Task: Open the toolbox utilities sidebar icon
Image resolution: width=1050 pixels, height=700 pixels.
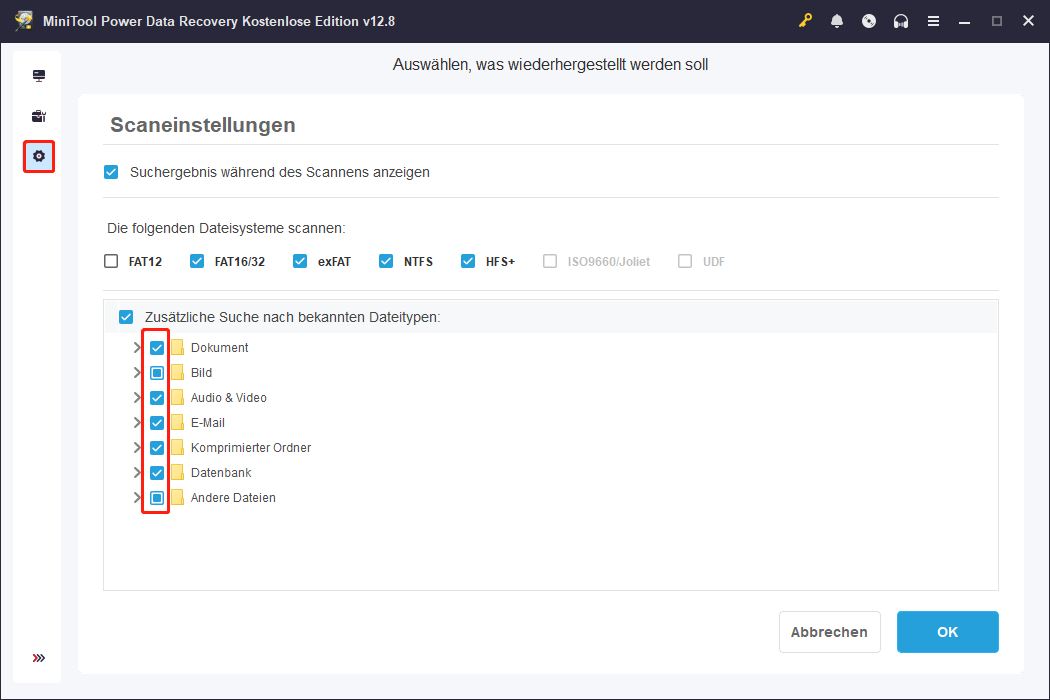Action: (39, 116)
